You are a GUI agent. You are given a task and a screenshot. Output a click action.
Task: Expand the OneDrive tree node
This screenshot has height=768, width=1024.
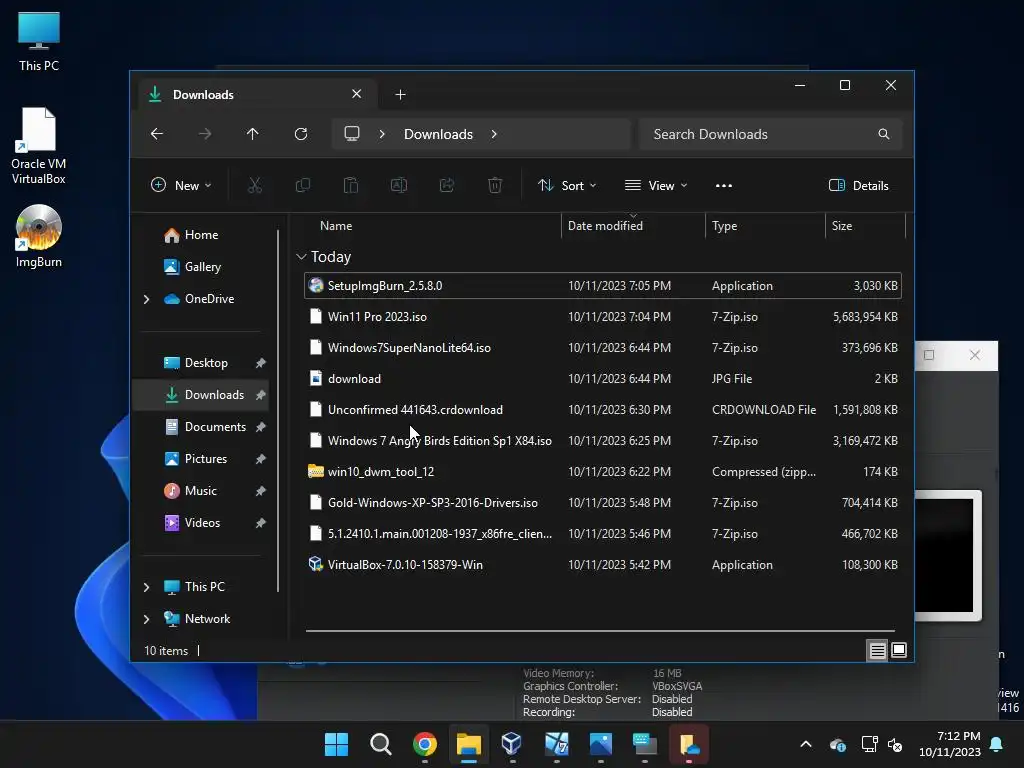(146, 299)
